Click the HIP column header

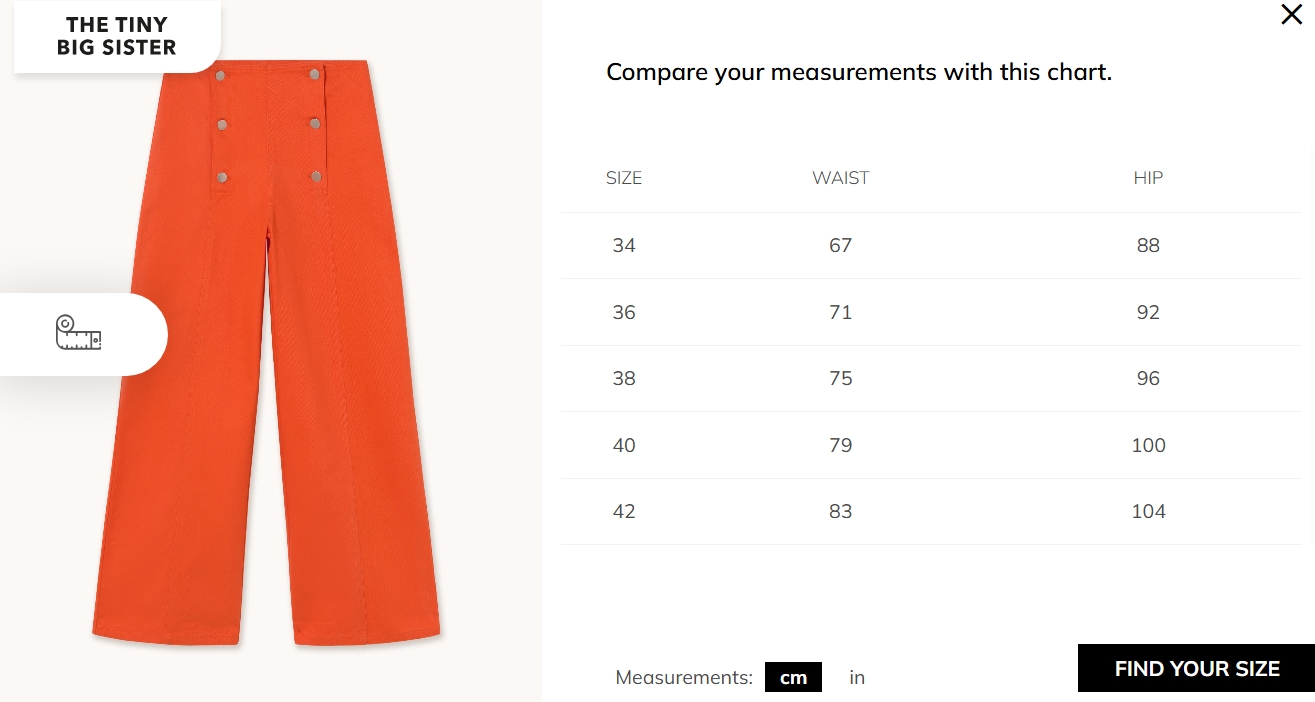(1148, 178)
